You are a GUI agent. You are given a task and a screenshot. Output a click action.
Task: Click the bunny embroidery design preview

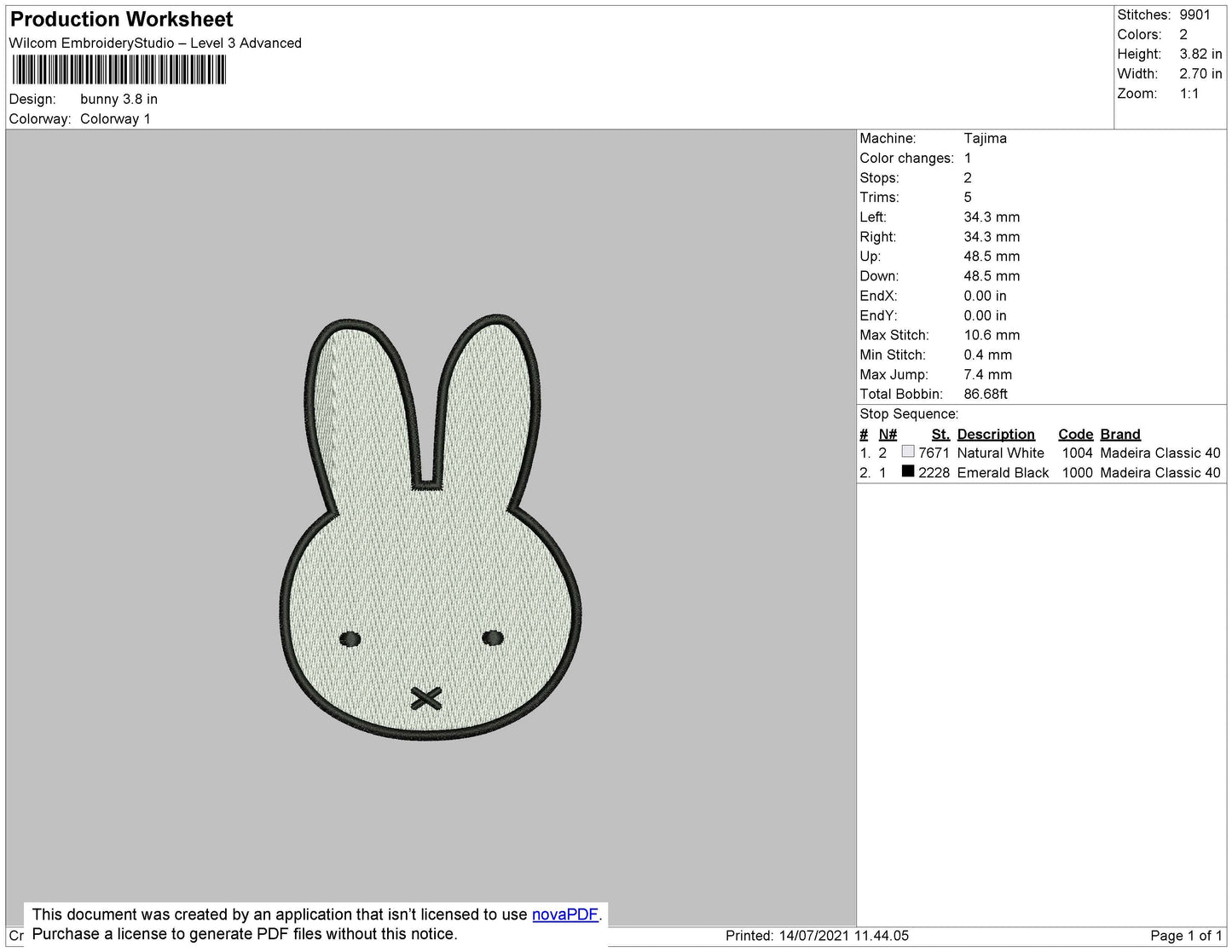click(x=431, y=528)
